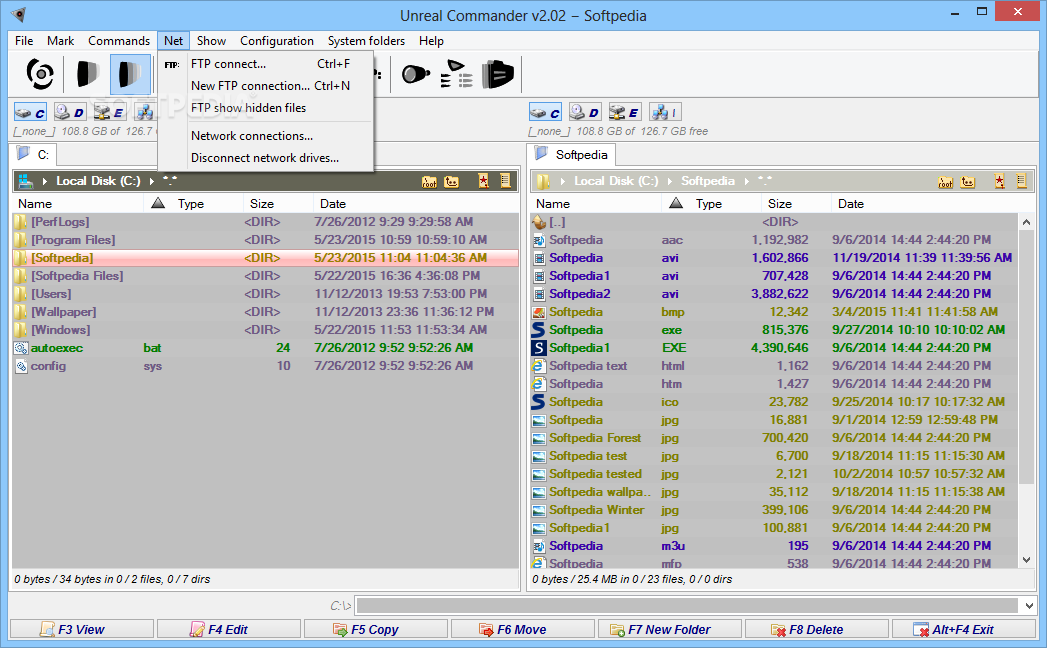The height and width of the screenshot is (648, 1047).
Task: Click right panel scrollbar down arrow
Action: 1026,560
